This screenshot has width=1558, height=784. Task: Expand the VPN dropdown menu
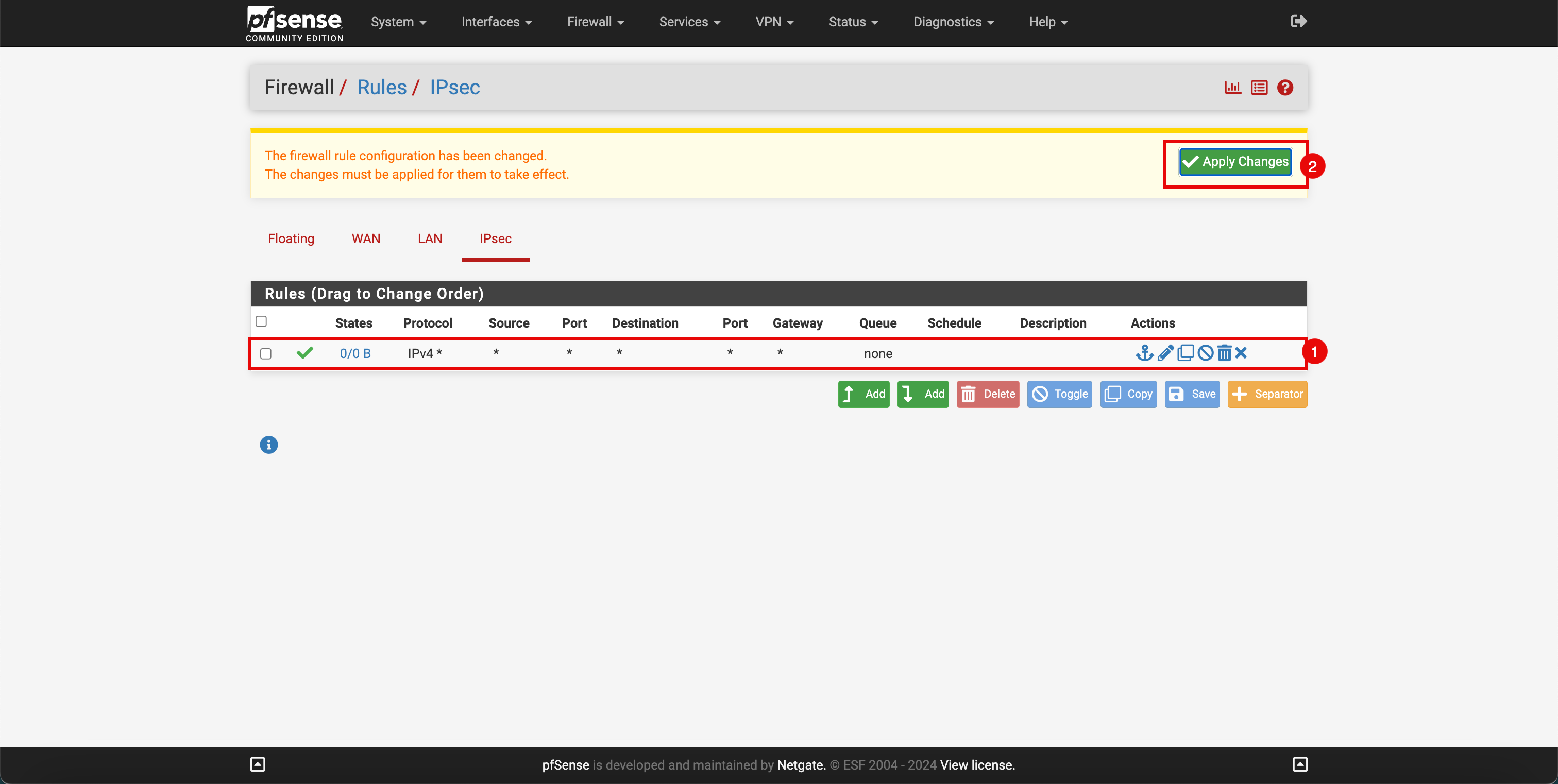click(775, 22)
